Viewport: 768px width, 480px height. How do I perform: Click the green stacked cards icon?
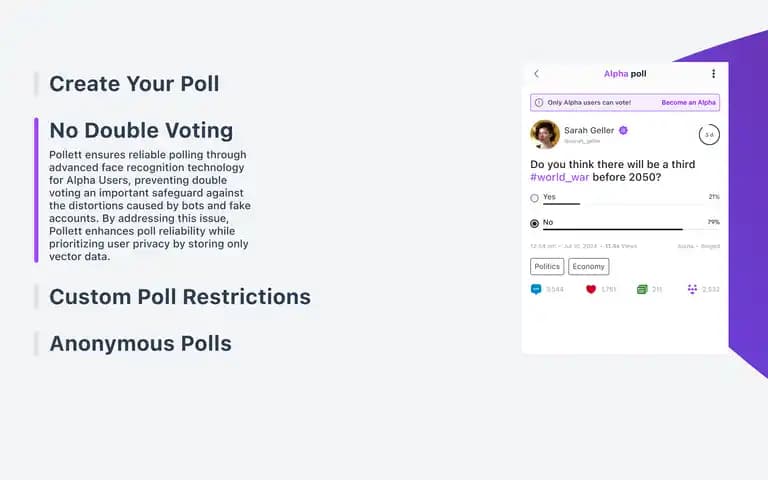(x=642, y=289)
